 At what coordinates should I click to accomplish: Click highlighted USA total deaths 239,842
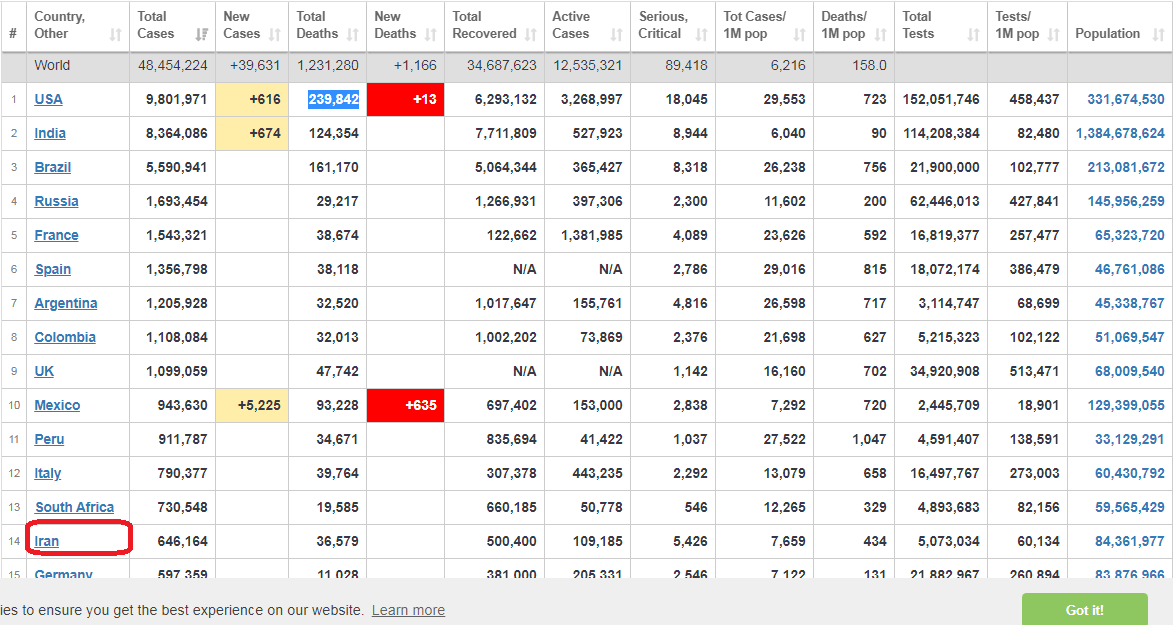pos(334,100)
